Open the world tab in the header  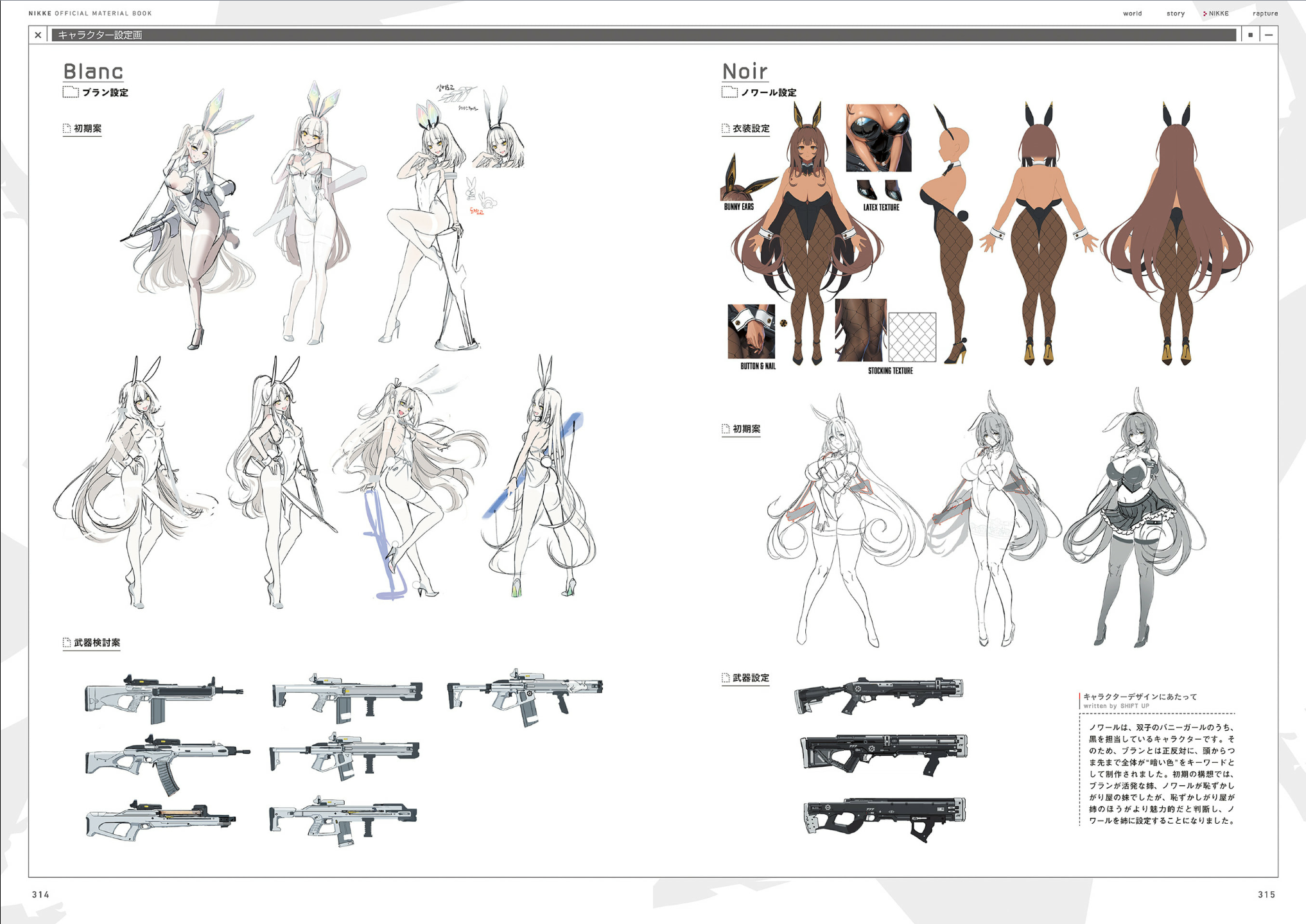[x=1132, y=13]
